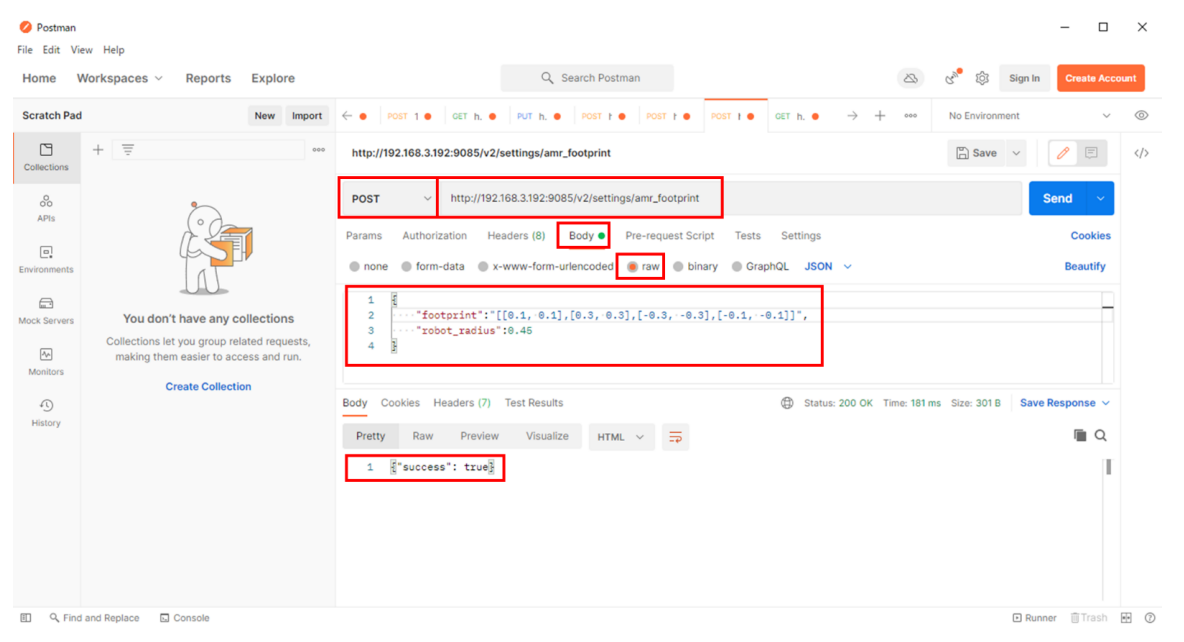The width and height of the screenshot is (1184, 642).
Task: Open the Monitors sidebar icon
Action: [x=46, y=361]
